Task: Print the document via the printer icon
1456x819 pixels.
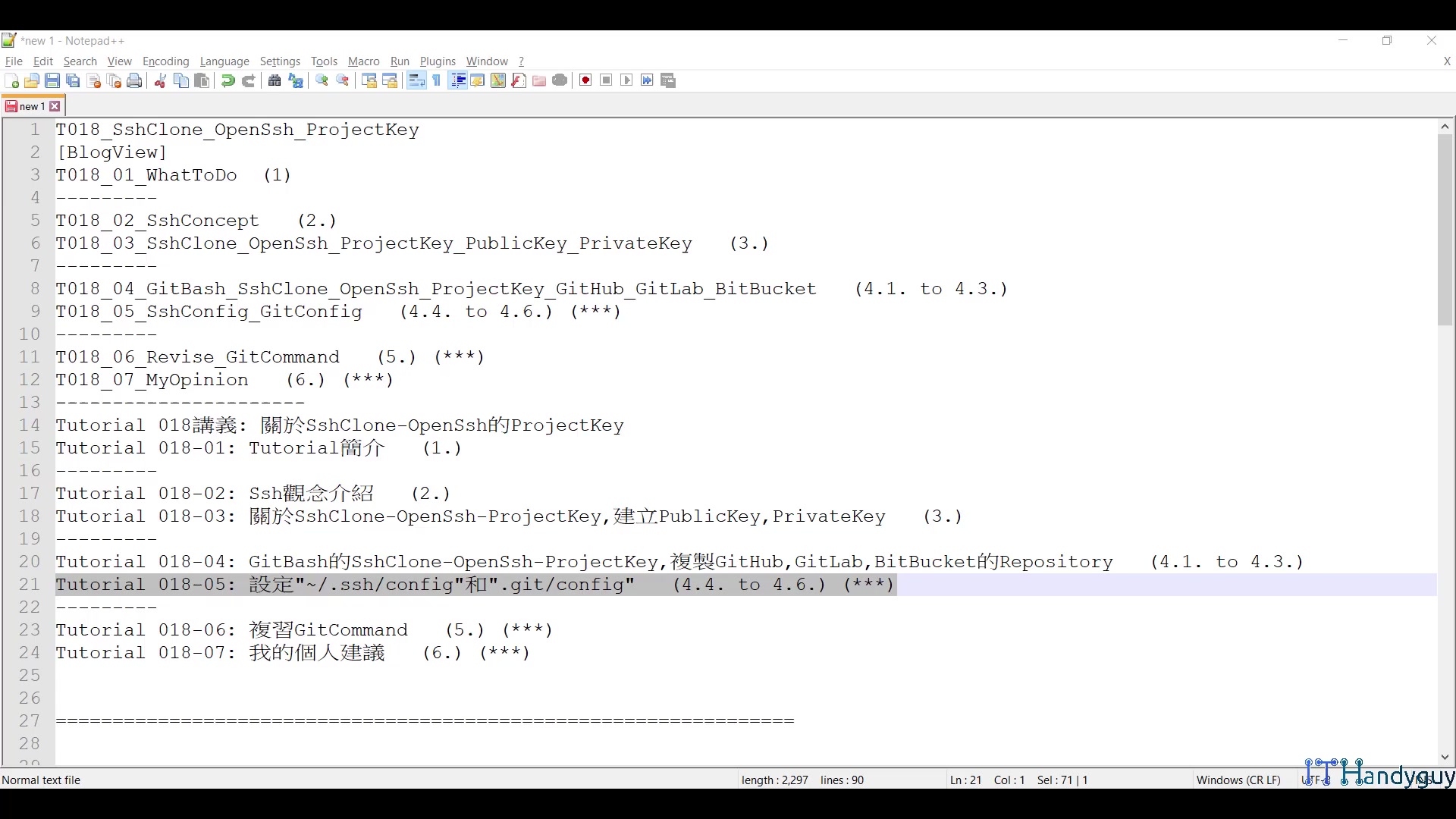Action: pyautogui.click(x=135, y=80)
